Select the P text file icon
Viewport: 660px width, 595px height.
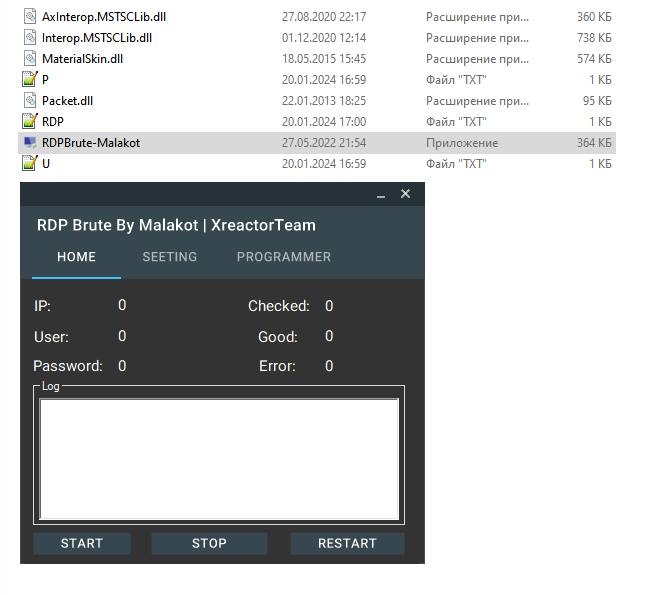[x=29, y=79]
